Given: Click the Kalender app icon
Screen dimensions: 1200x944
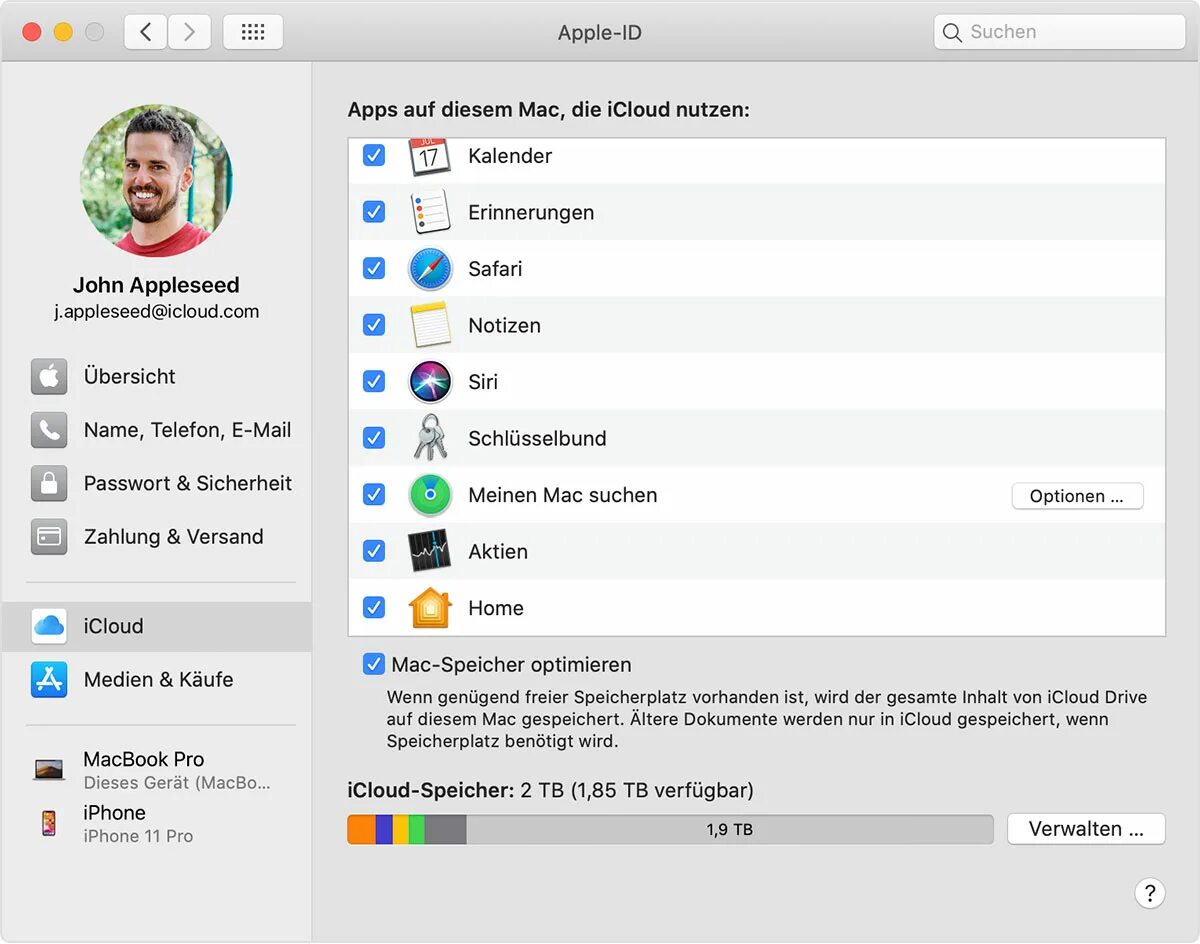Looking at the screenshot, I should click(430, 156).
